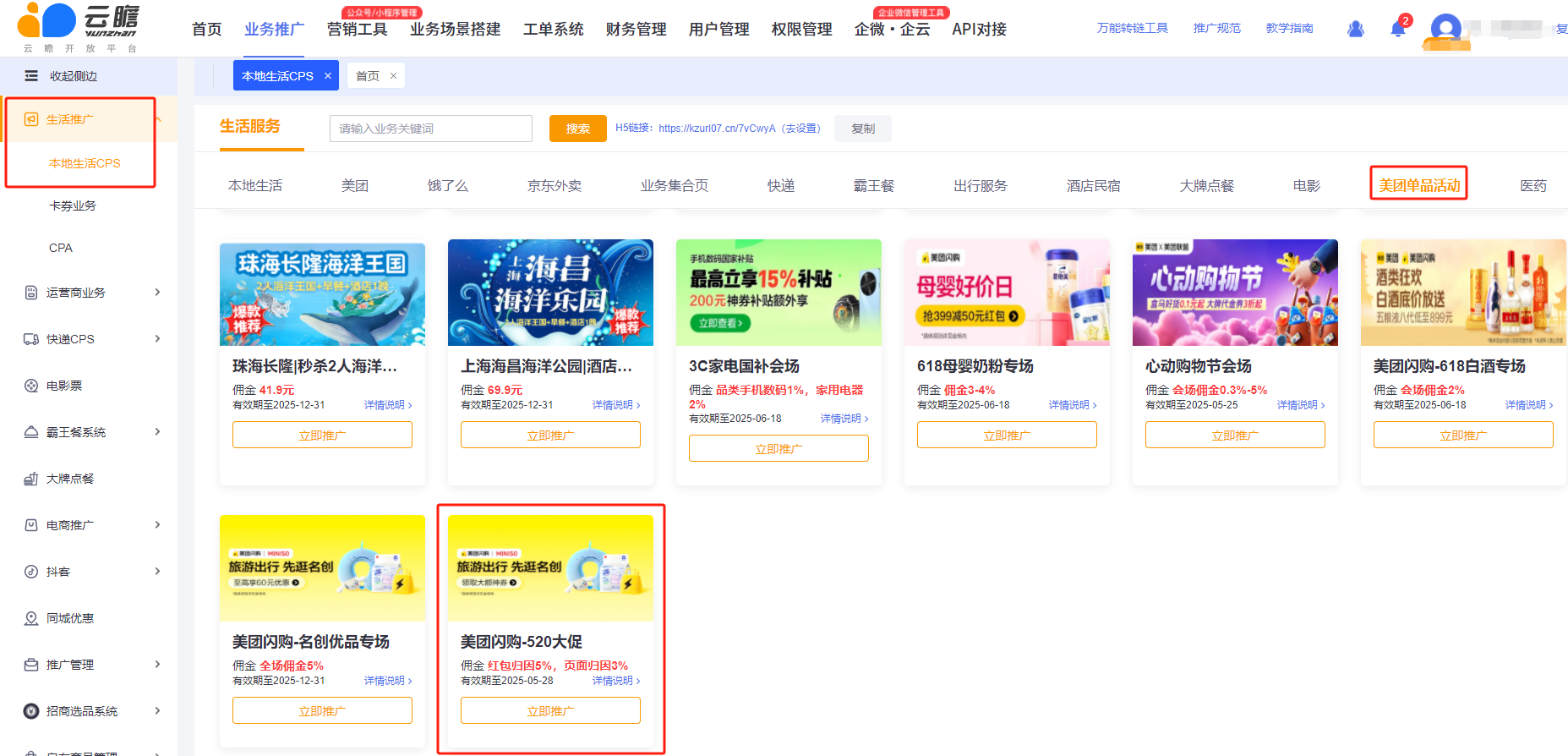
Task: Open the 用户管理 menu
Action: (719, 30)
